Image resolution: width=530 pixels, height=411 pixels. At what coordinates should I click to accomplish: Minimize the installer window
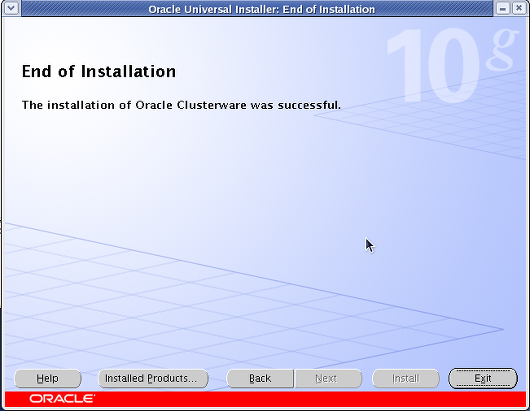click(x=503, y=8)
